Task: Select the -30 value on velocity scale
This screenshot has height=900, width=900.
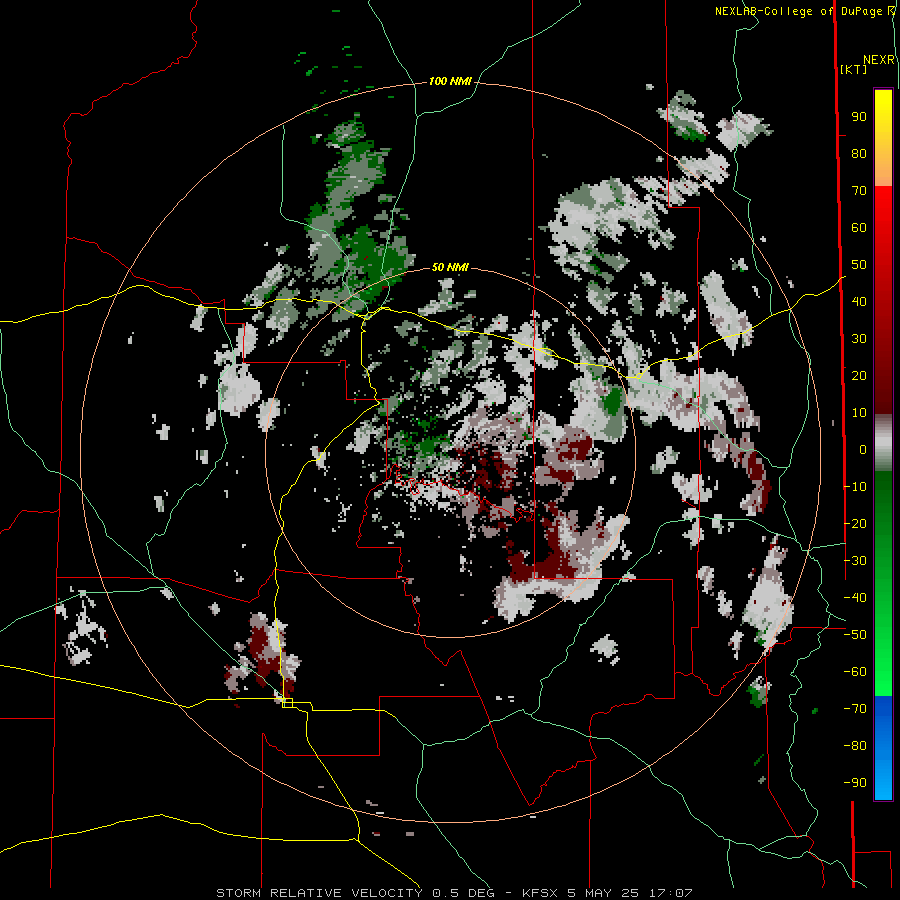Action: pos(855,561)
